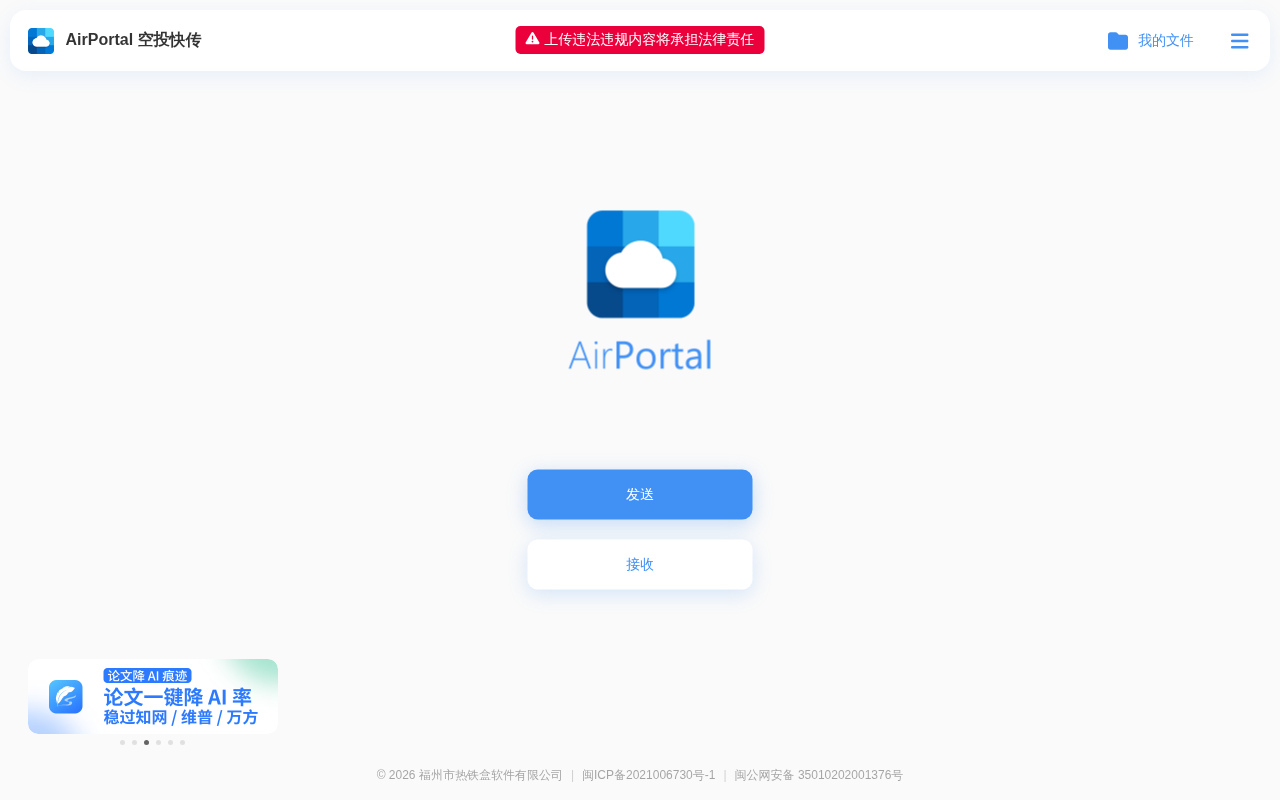Click the 福州市热铁盒软件有限公司 copyright text

[x=490, y=775]
